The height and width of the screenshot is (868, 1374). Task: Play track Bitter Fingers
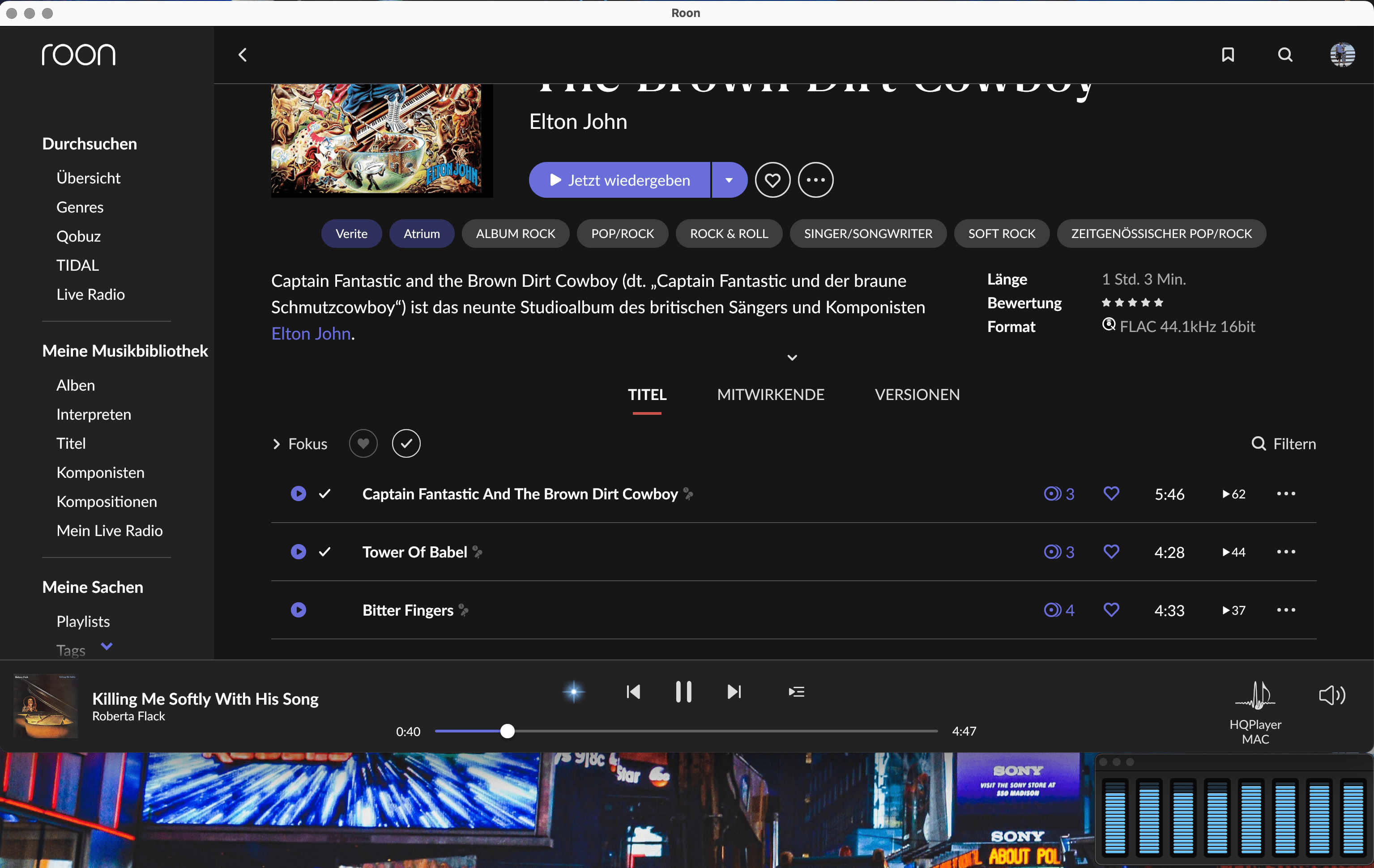(299, 610)
